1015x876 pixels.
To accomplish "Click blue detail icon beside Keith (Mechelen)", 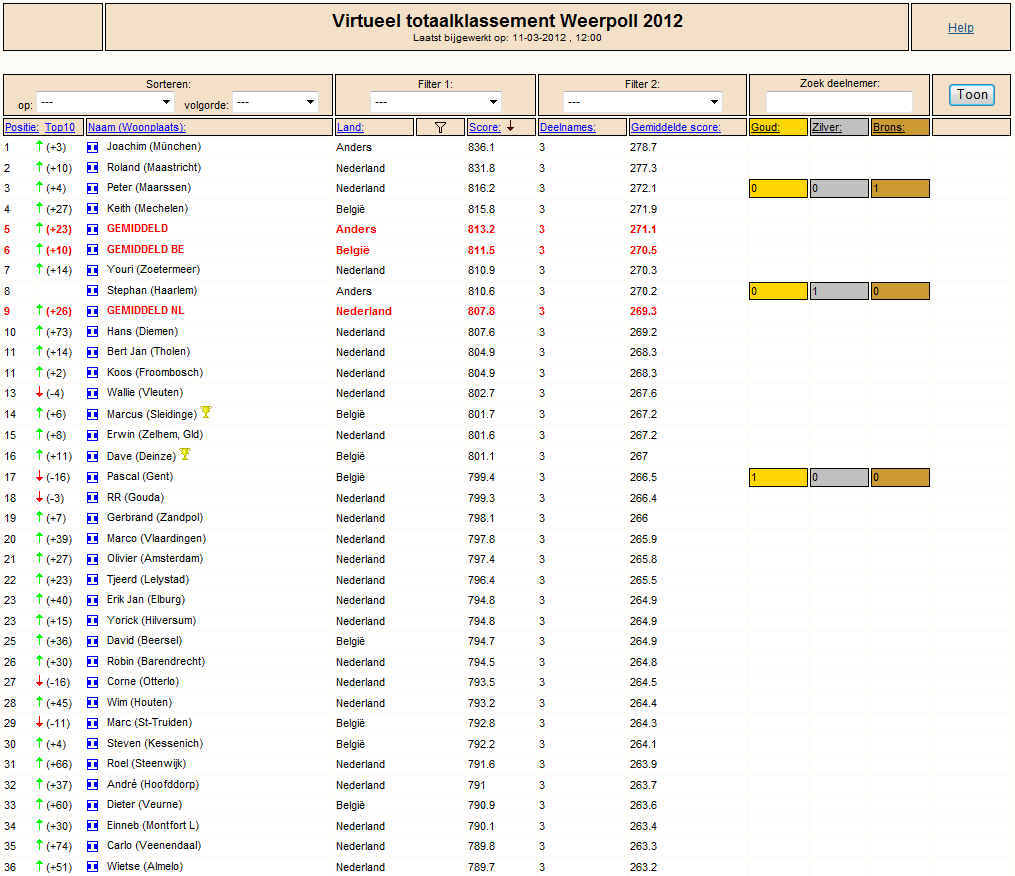I will pyautogui.click(x=93, y=209).
